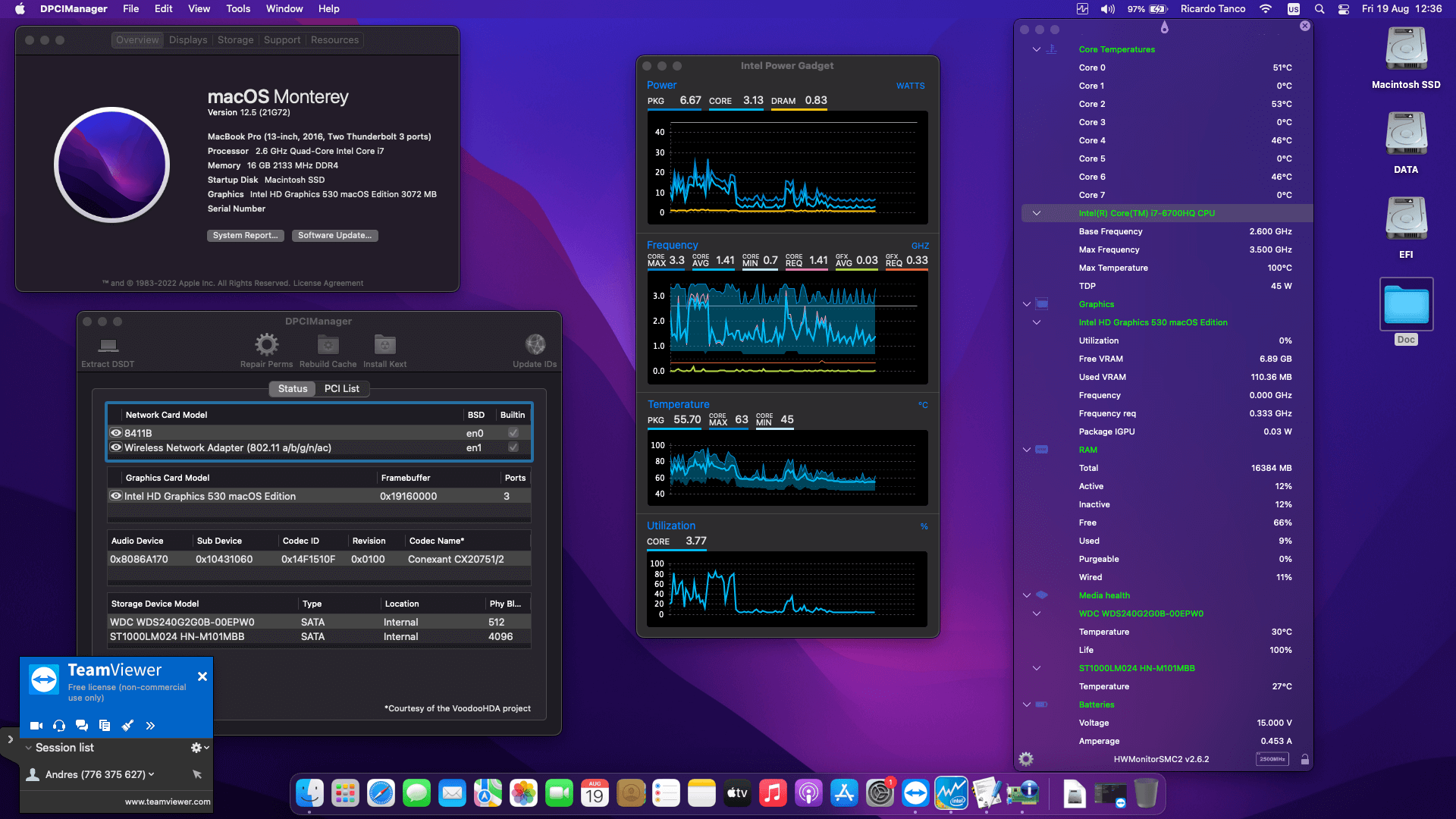Image resolution: width=1456 pixels, height=819 pixels.
Task: Expand the Session list in TeamViewer
Action: click(x=27, y=748)
